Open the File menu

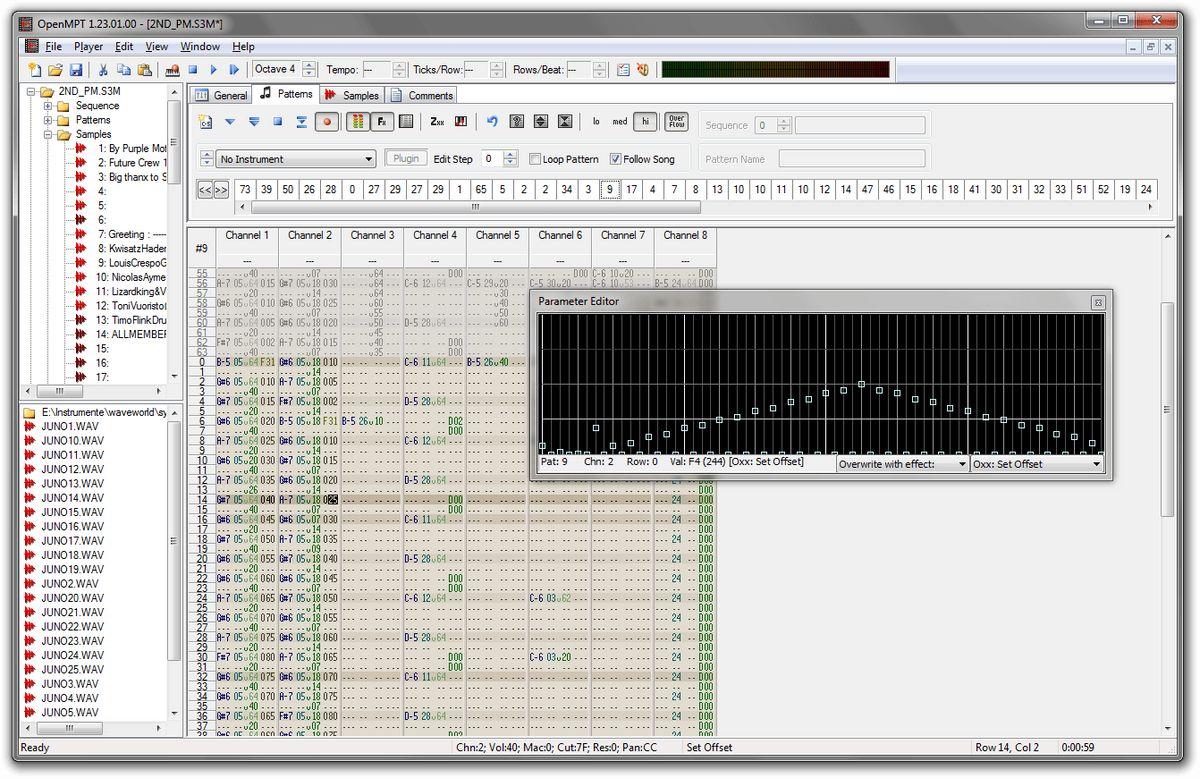(53, 46)
